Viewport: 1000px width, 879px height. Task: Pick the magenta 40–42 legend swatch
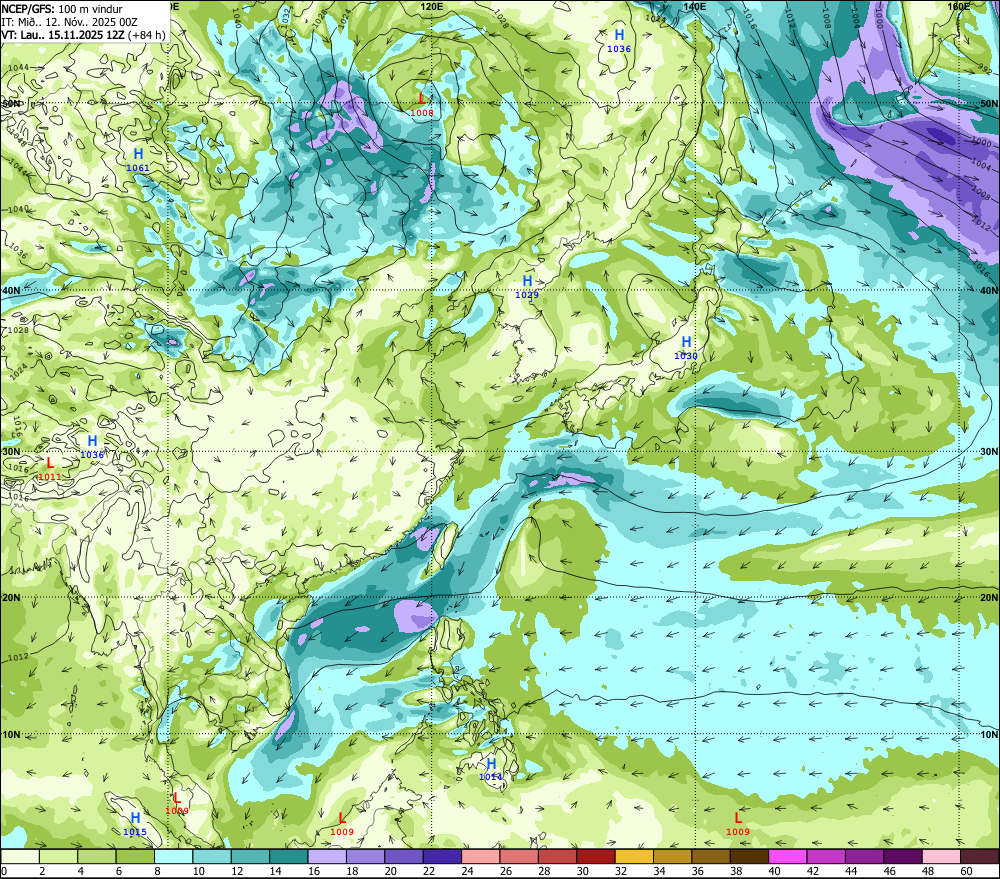788,857
